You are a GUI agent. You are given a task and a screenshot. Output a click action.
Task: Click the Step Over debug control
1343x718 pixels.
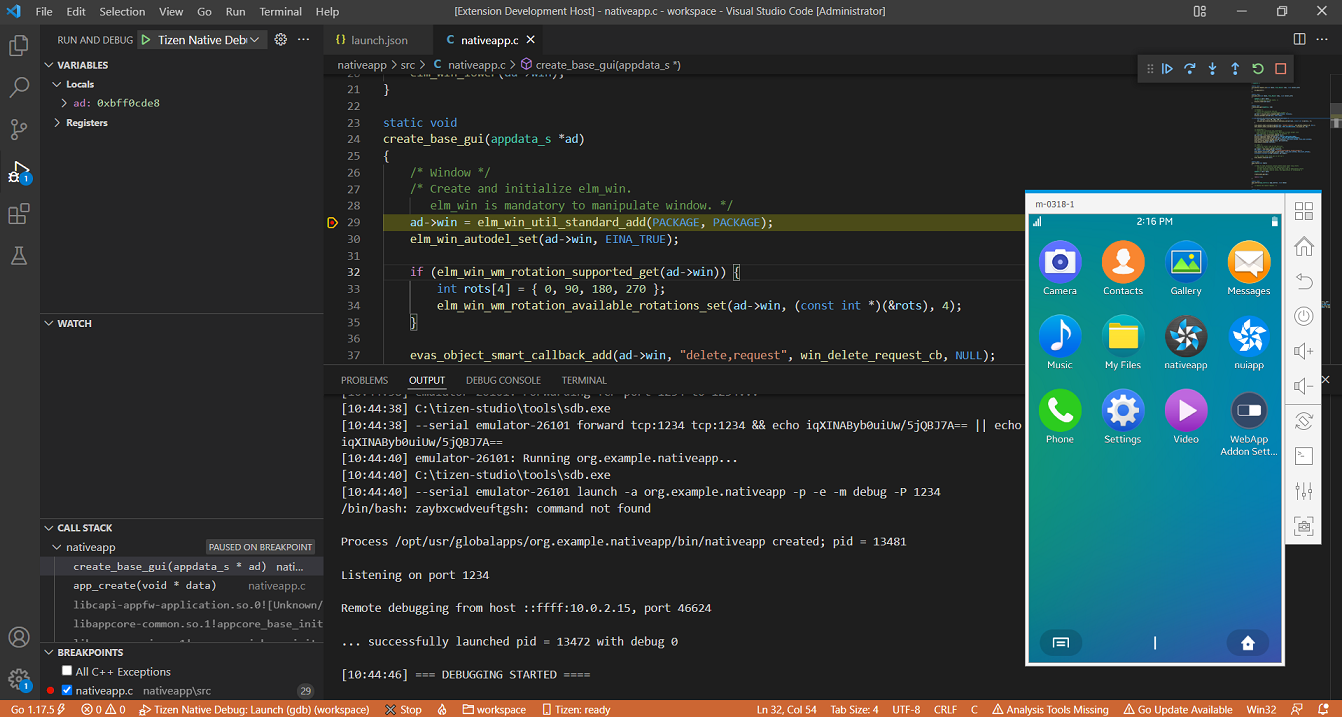(1190, 68)
